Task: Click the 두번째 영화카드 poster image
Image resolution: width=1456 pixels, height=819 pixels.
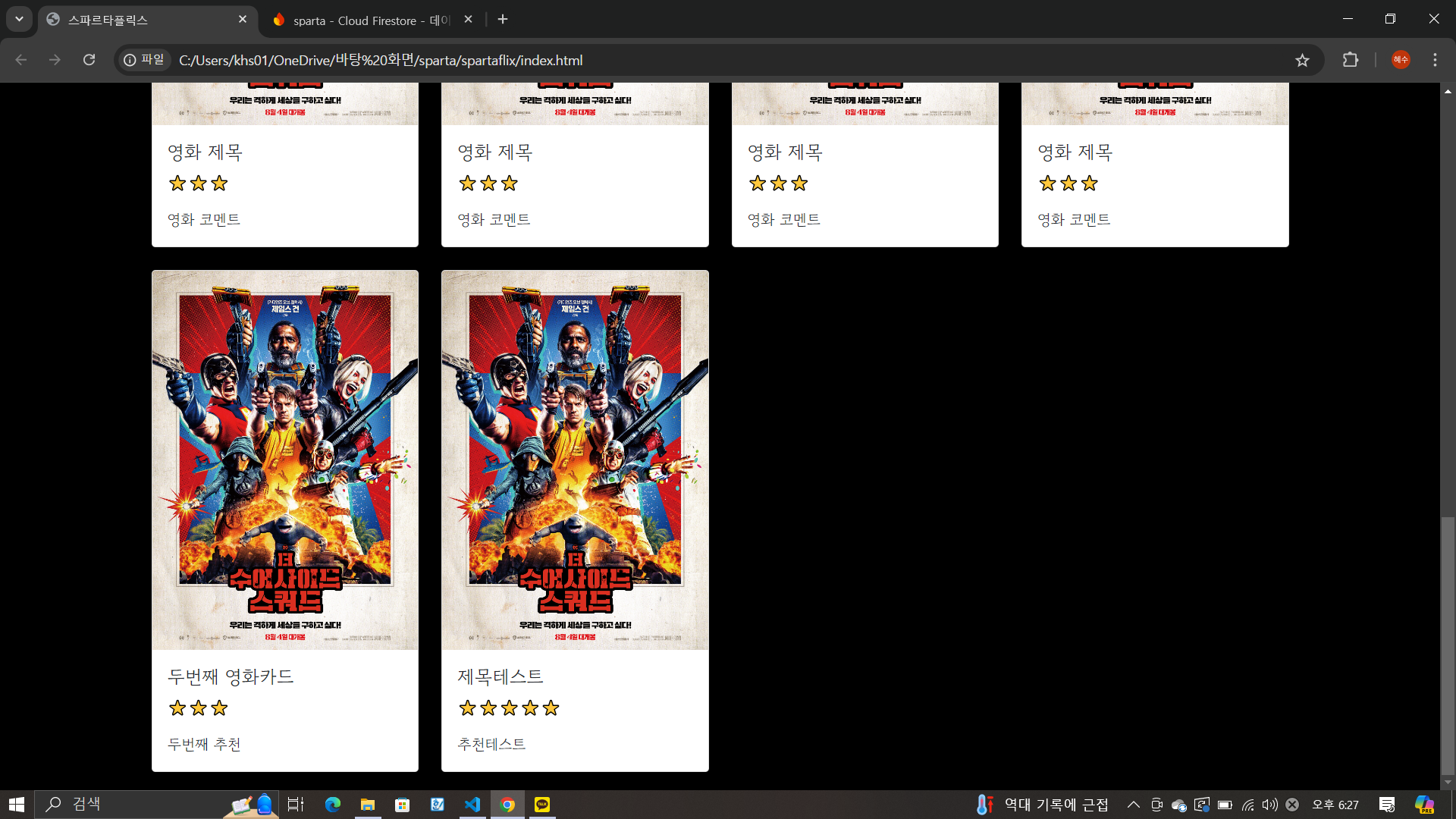Action: [x=285, y=460]
